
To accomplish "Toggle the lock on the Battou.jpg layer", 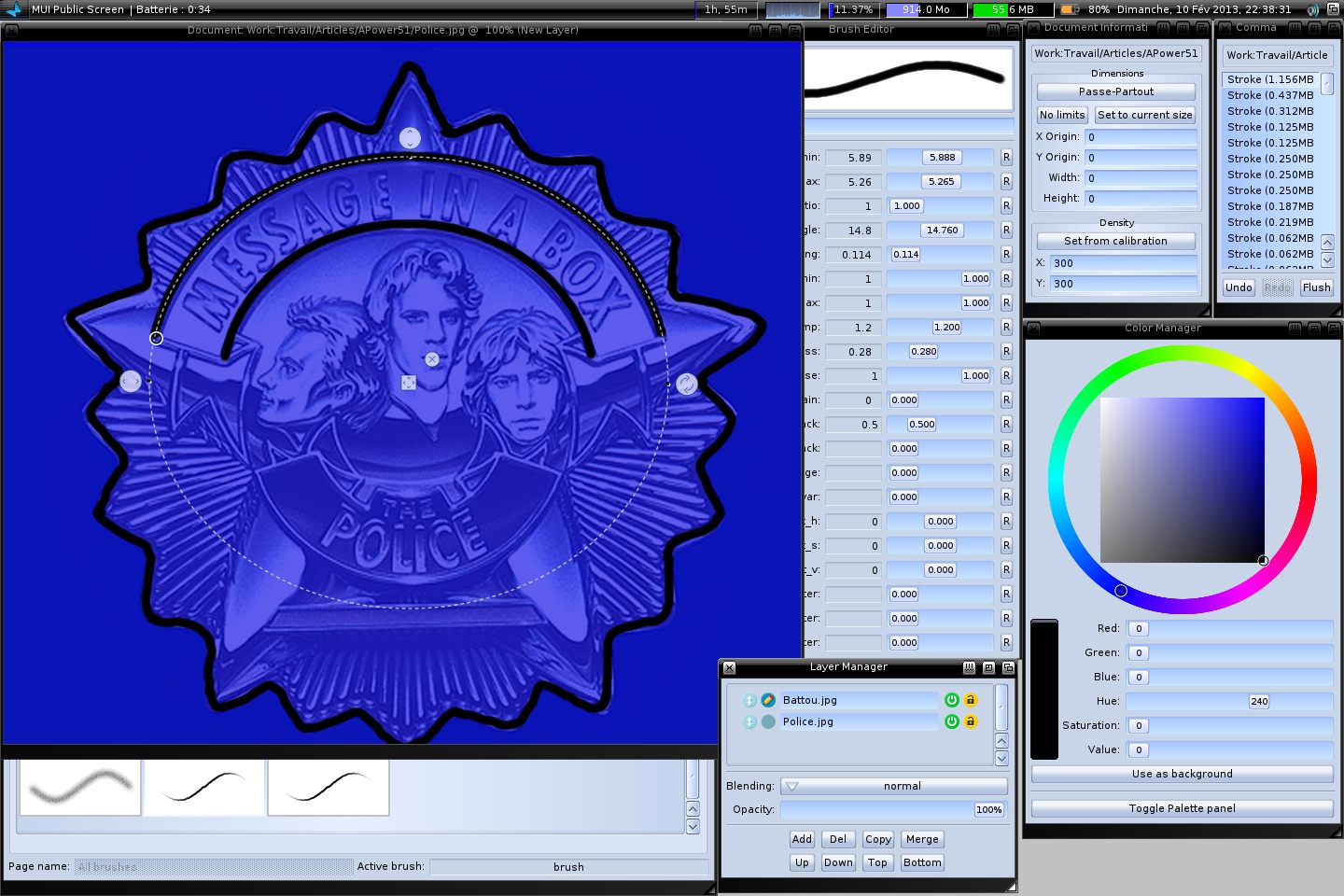I will [971, 700].
